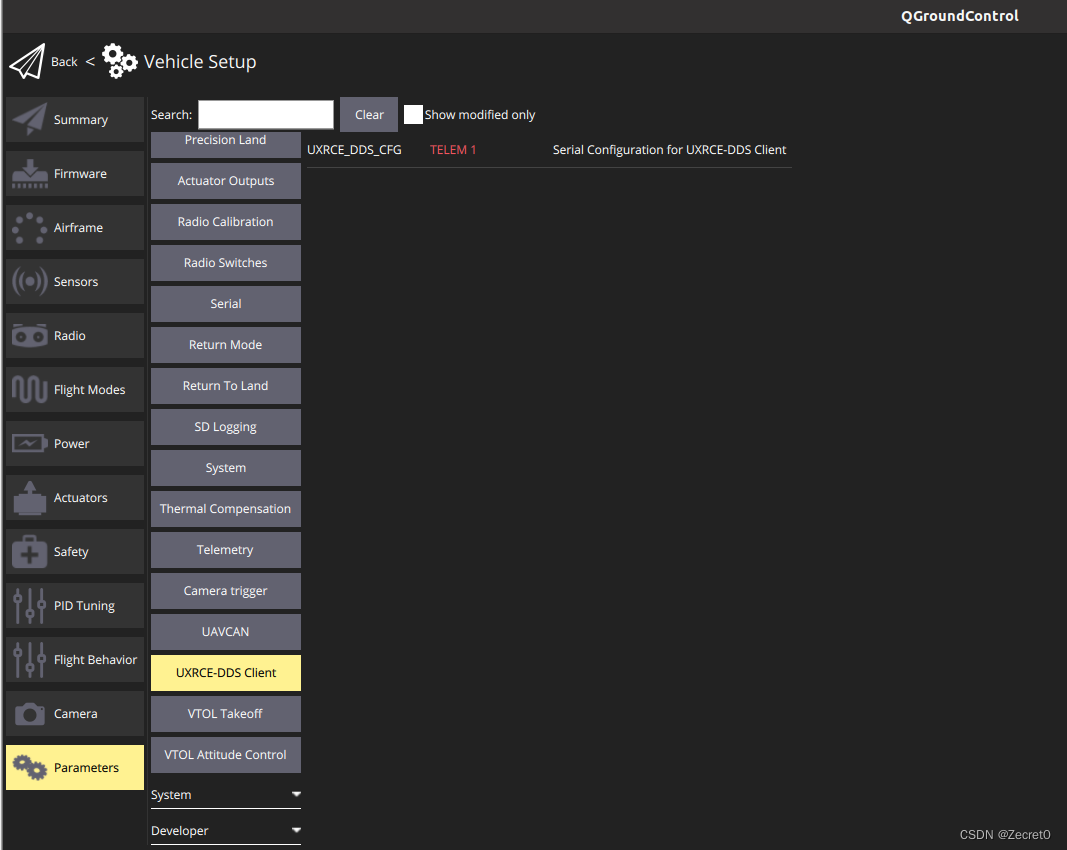The image size is (1067, 850).
Task: Select the Airframe icon in sidebar
Action: [29, 228]
